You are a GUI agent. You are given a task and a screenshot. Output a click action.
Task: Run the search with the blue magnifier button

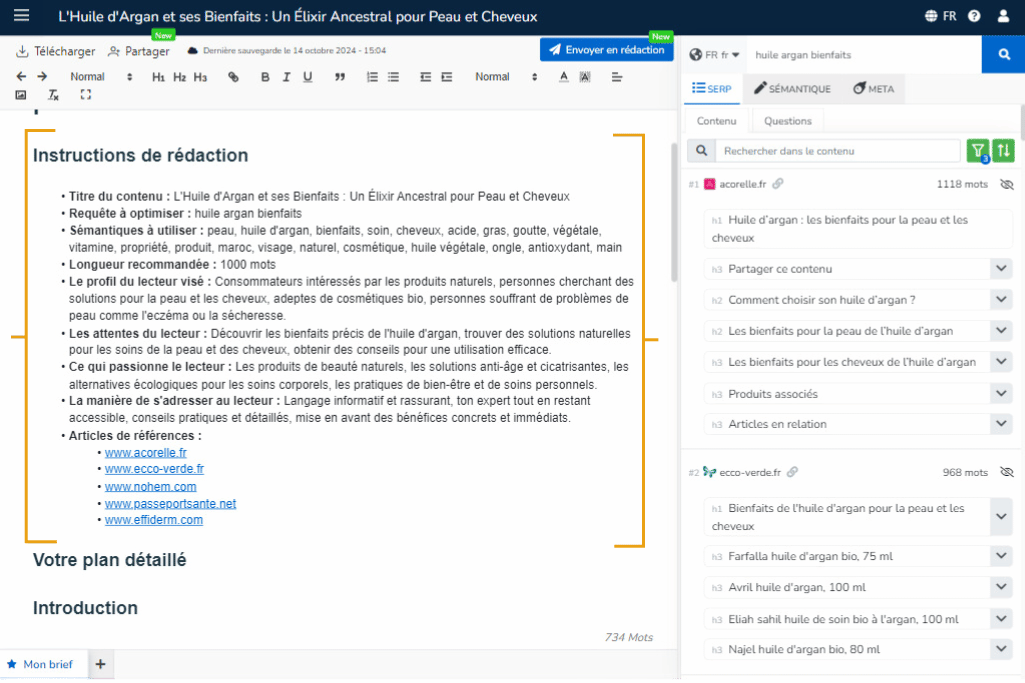pos(1003,54)
